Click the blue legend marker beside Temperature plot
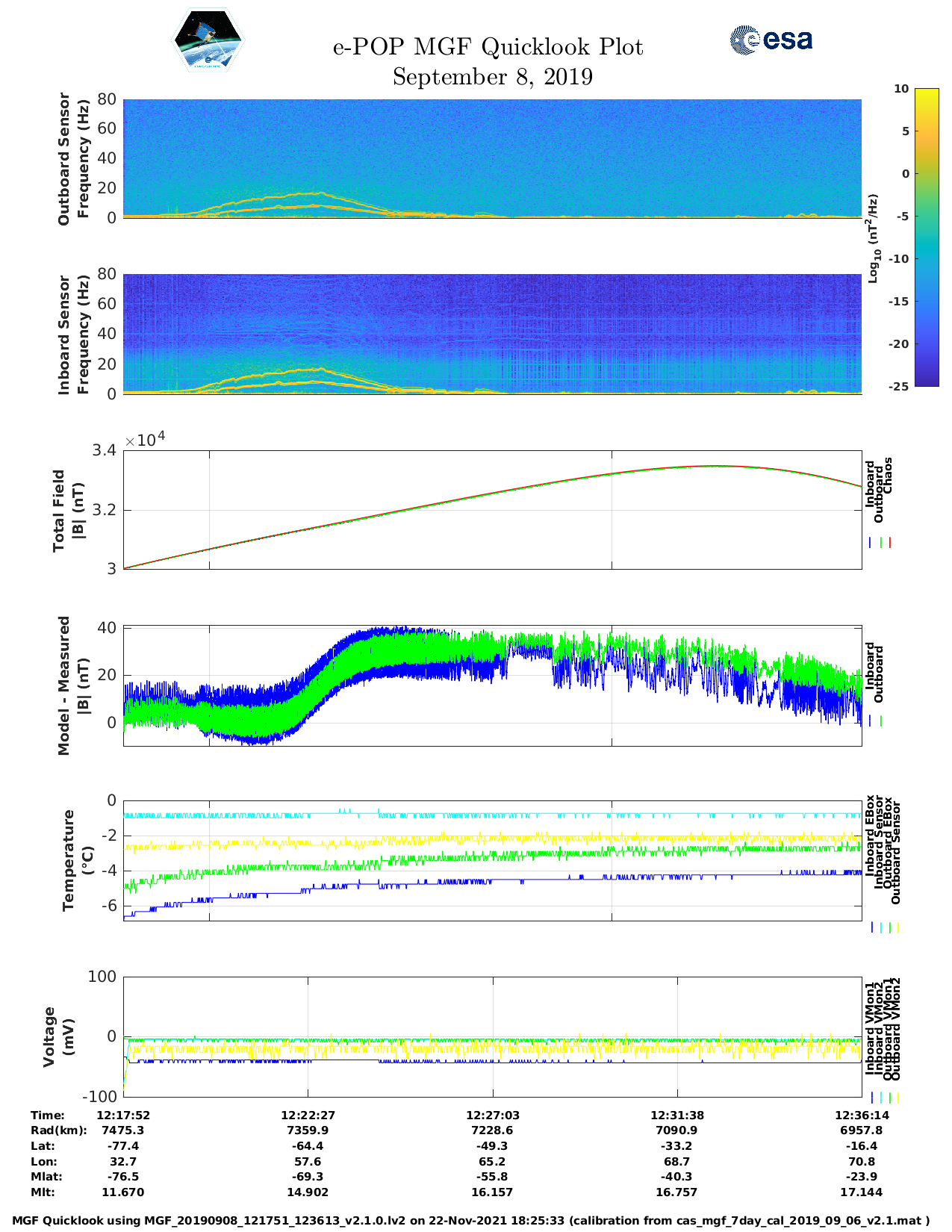Viewport: 952px width, 1232px height. [x=872, y=927]
